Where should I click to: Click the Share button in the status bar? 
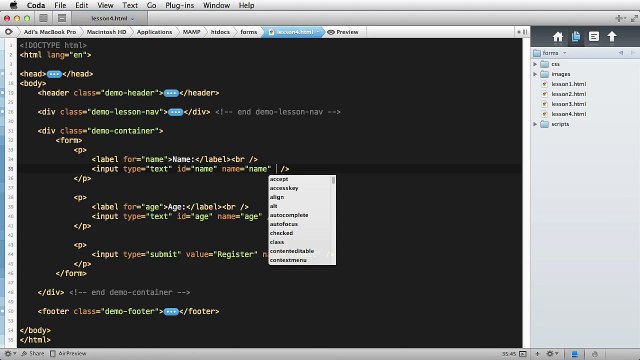coord(32,353)
